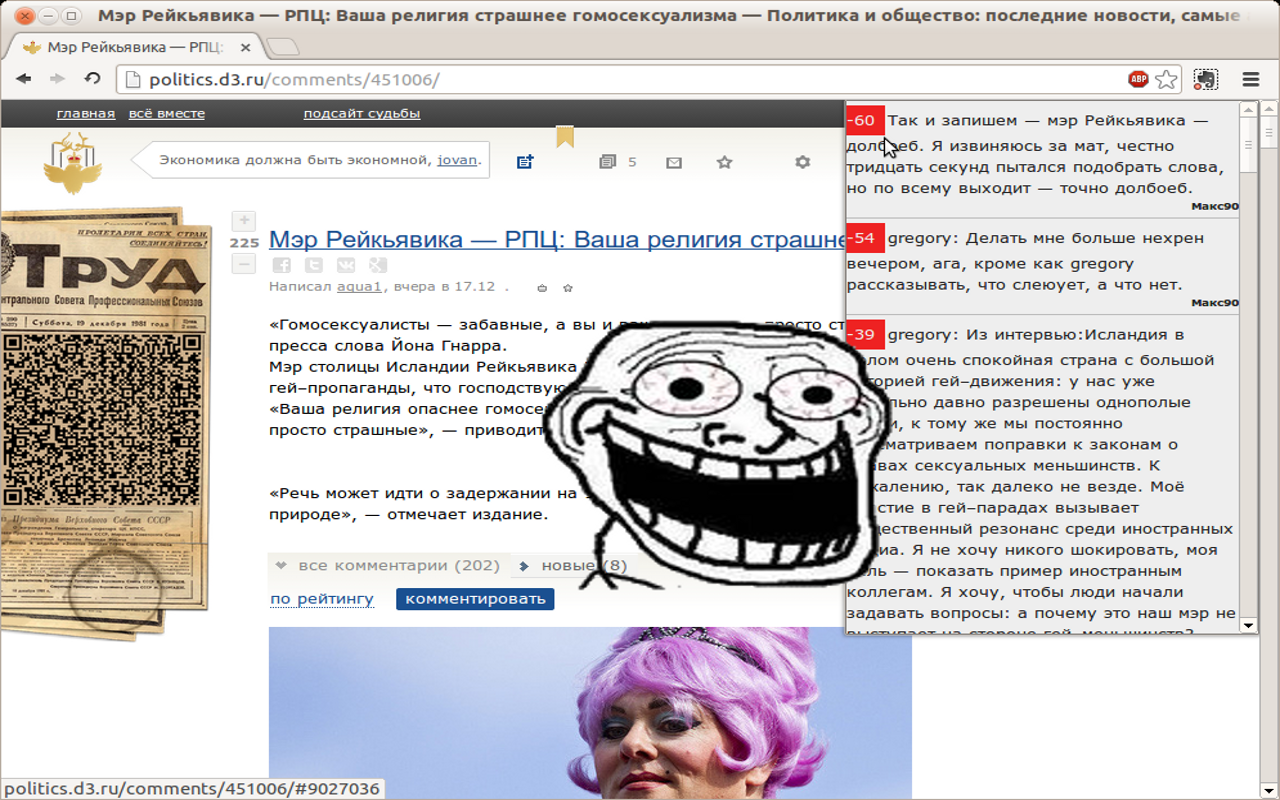Click the golden eagle site logo

73,162
